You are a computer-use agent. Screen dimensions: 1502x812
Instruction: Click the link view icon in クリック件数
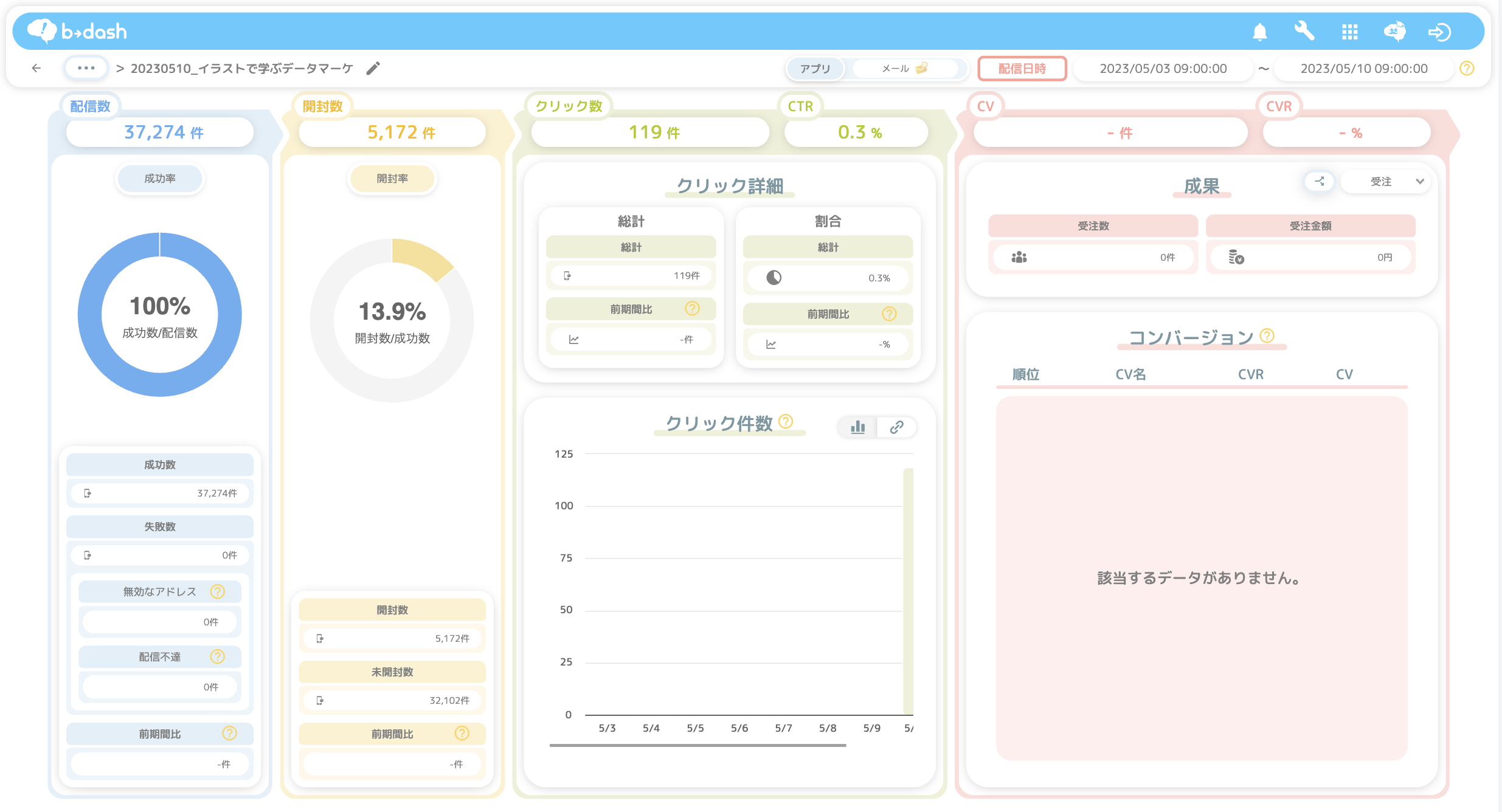click(x=896, y=427)
